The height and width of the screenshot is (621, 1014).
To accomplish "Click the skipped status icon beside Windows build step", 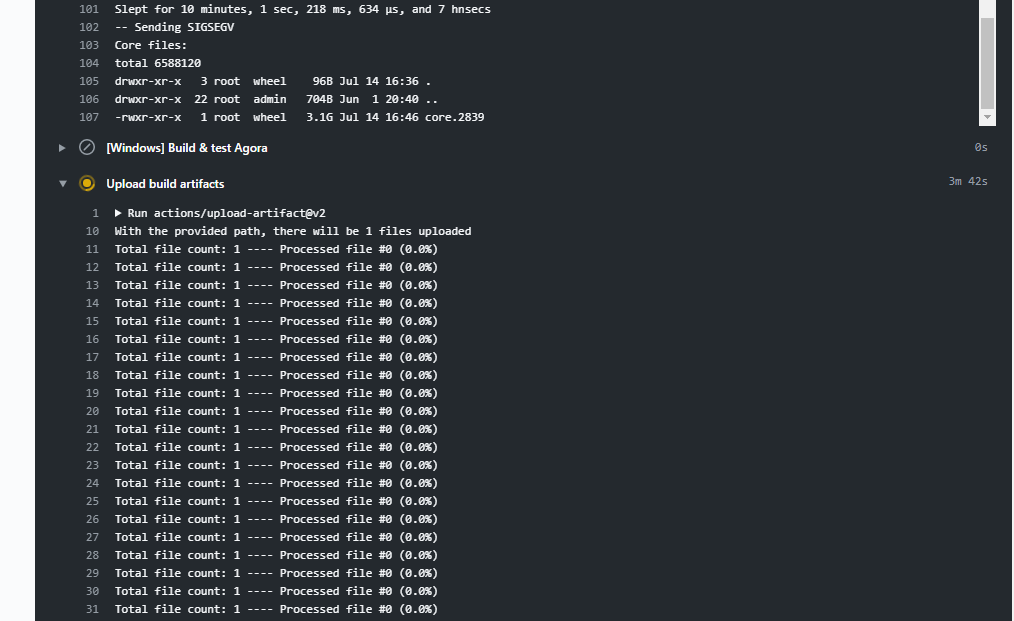I will [86, 147].
